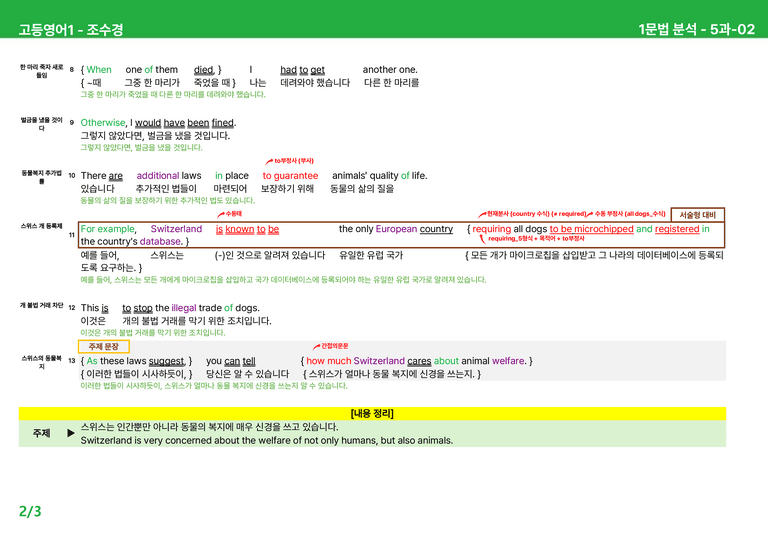Click sentence number 9
Image resolution: width=768 pixels, height=543 pixels.
pos(72,122)
